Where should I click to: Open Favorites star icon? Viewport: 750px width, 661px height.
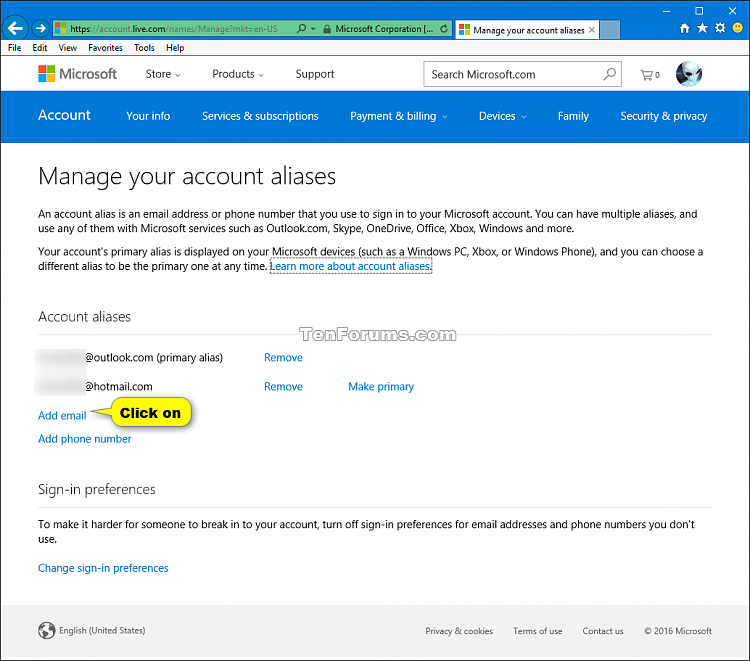coord(702,28)
